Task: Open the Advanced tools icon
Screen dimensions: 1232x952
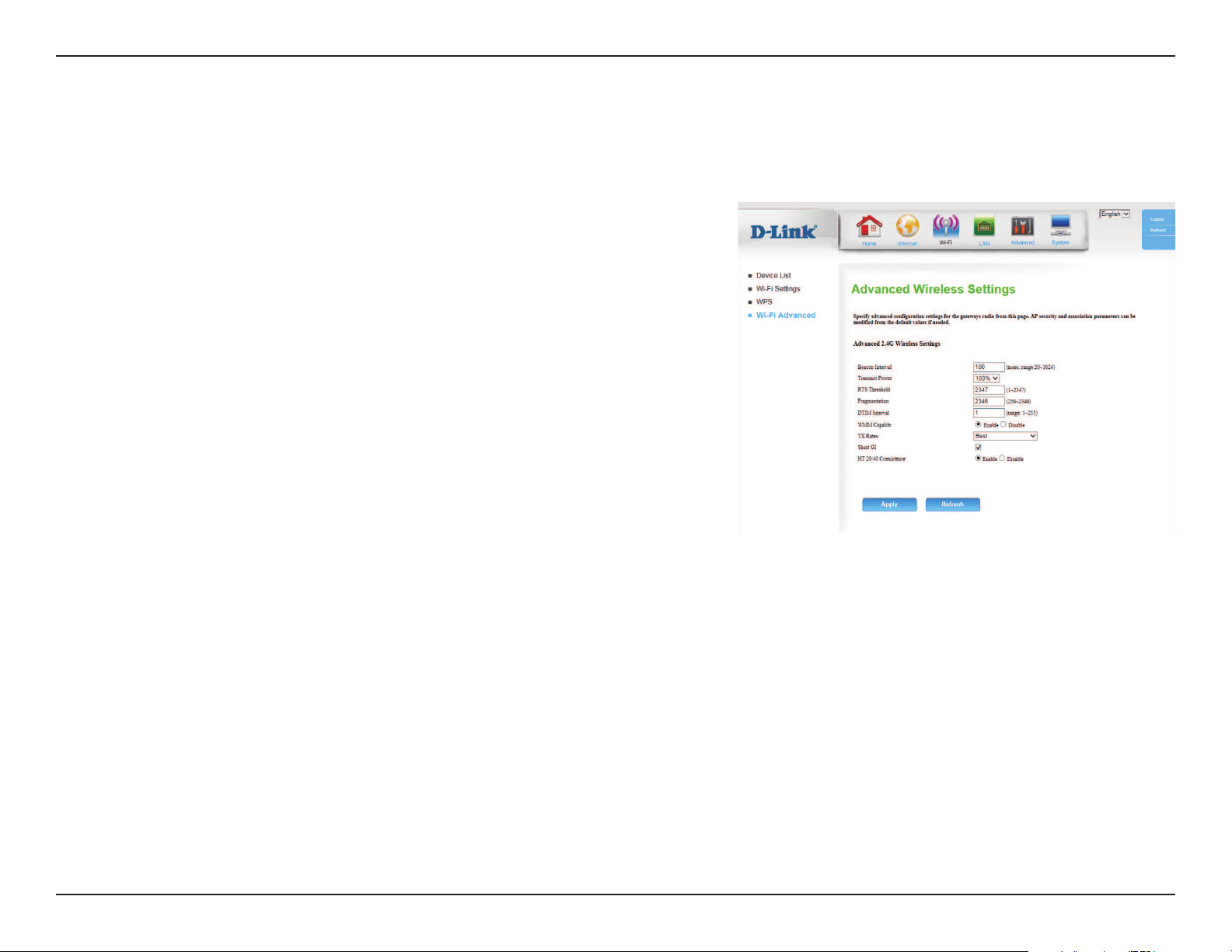Action: pyautogui.click(x=1022, y=226)
